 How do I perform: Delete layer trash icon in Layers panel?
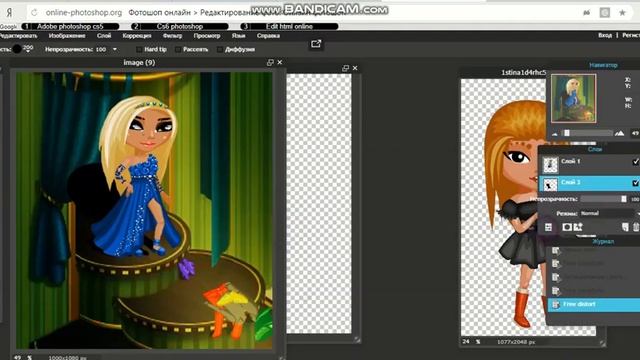pos(636,227)
